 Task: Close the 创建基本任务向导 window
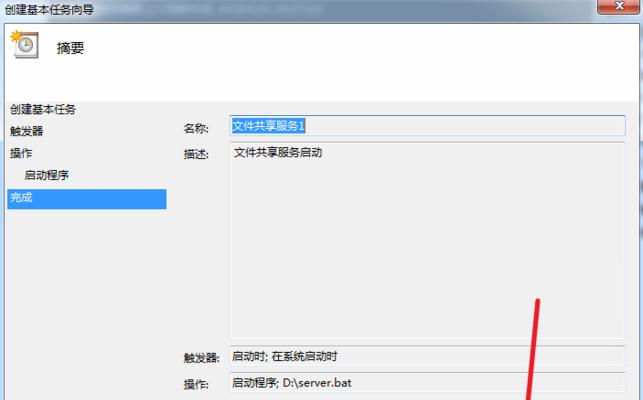click(618, 6)
